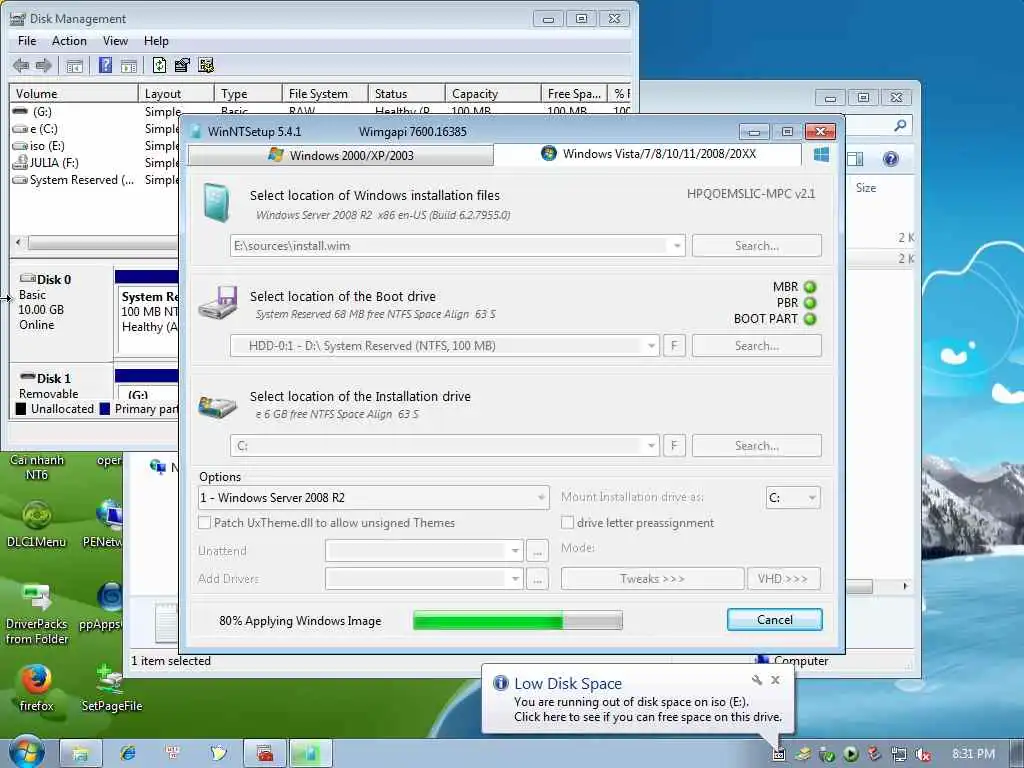Expand the install.wim path dropdown
The image size is (1024, 768).
(677, 246)
